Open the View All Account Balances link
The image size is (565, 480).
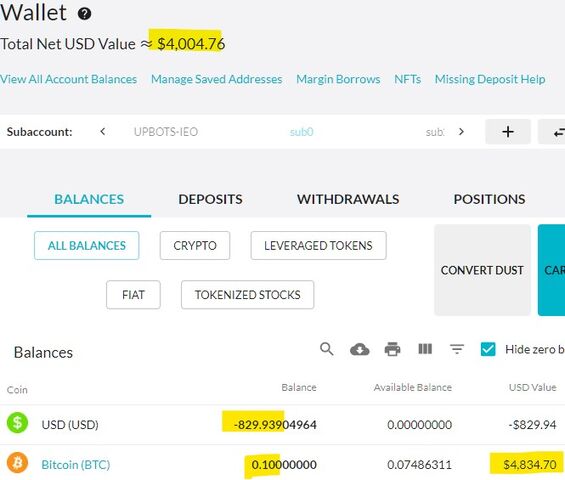[x=68, y=79]
